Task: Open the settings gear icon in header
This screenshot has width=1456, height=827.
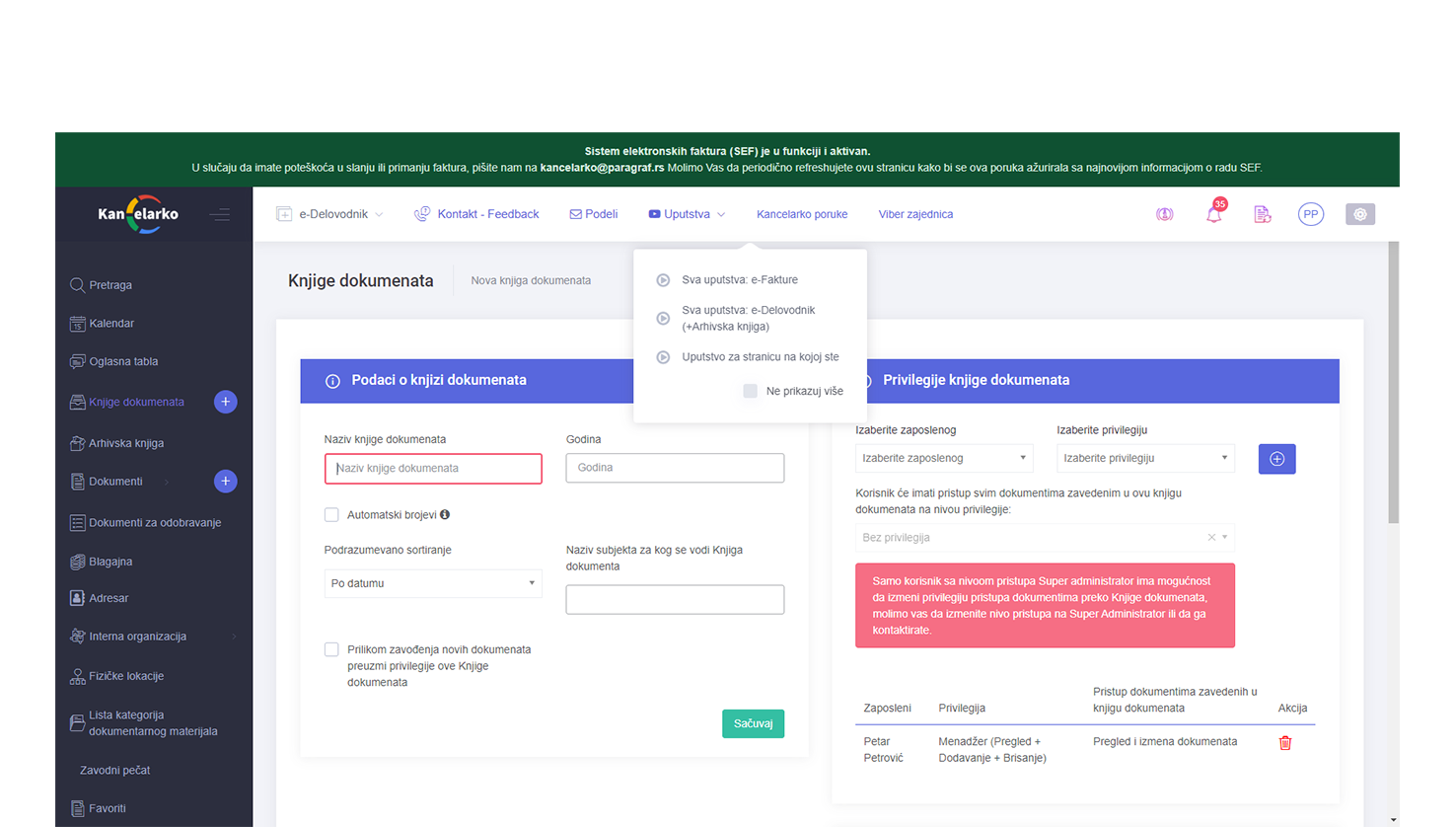Action: 1359,214
